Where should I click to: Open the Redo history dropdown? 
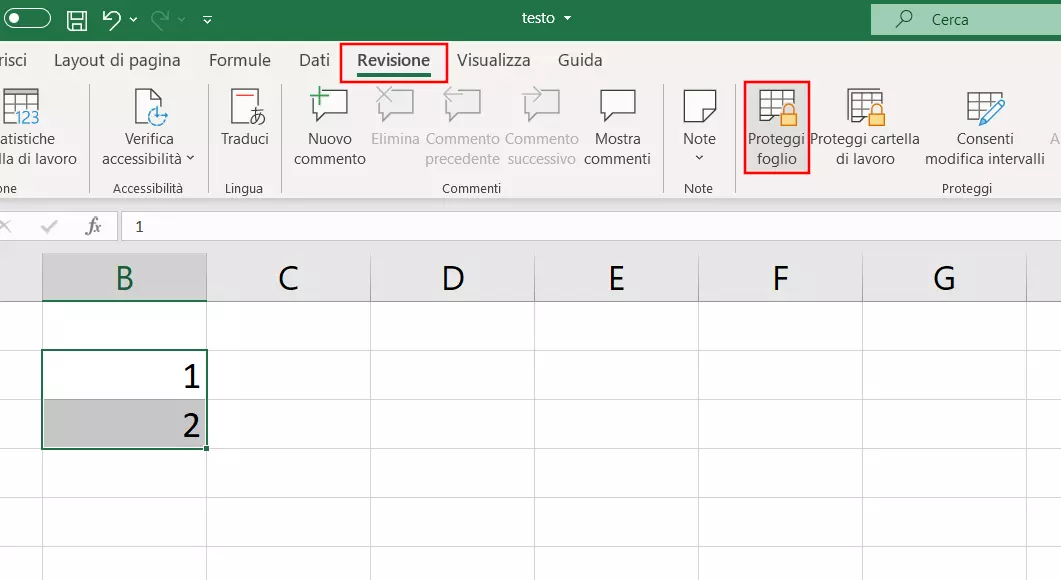[x=181, y=20]
